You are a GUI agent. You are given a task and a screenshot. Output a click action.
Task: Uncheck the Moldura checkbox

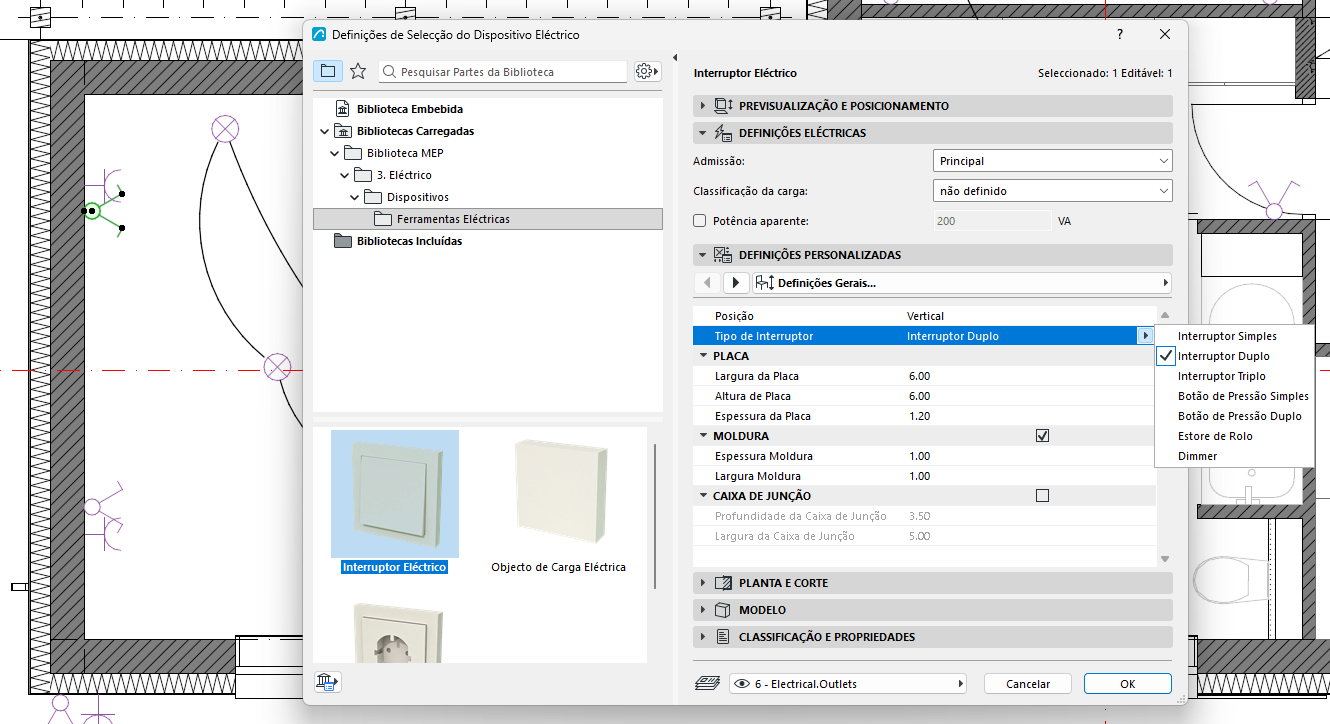tap(1042, 436)
